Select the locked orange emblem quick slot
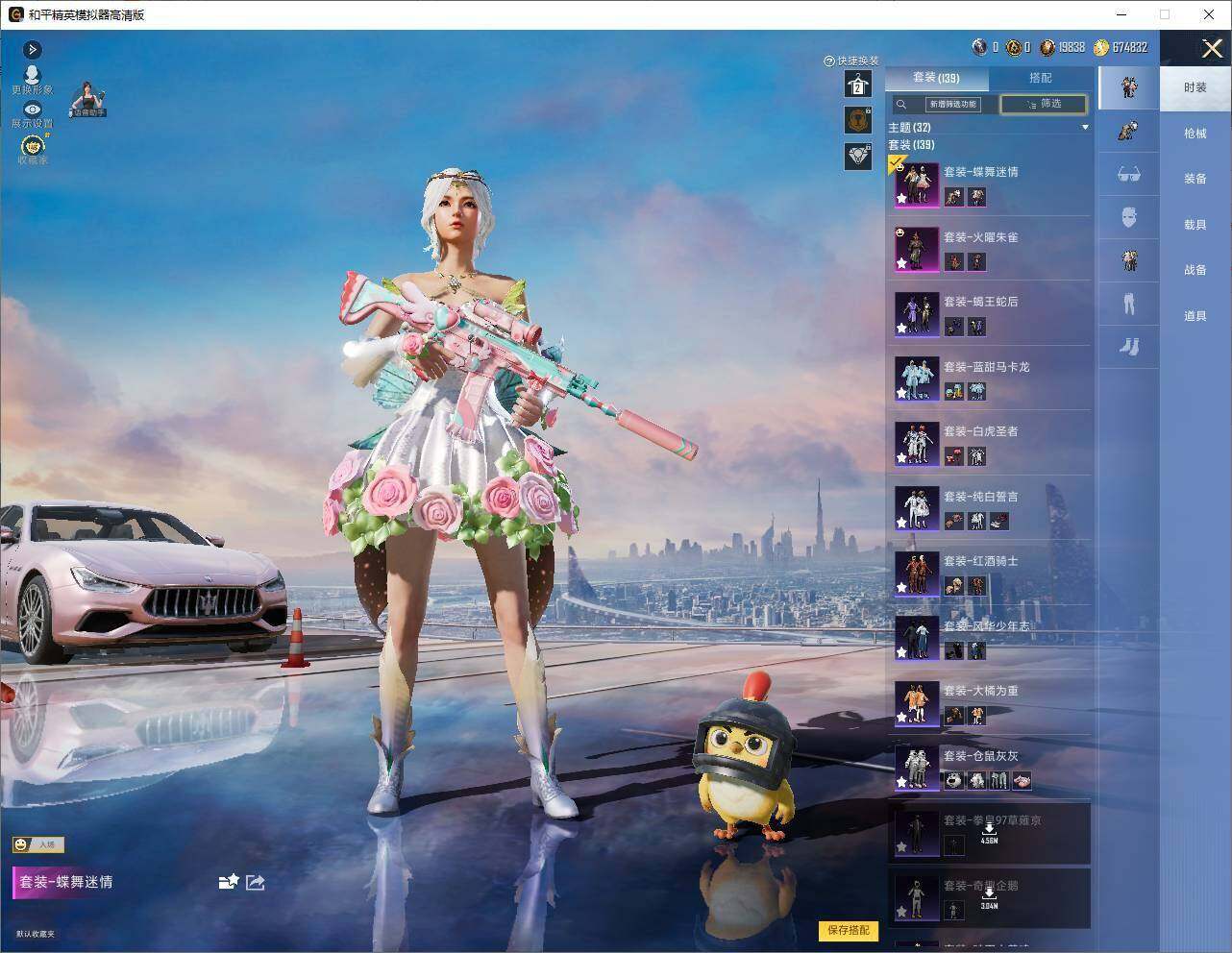The width and height of the screenshot is (1232, 953). (x=857, y=120)
